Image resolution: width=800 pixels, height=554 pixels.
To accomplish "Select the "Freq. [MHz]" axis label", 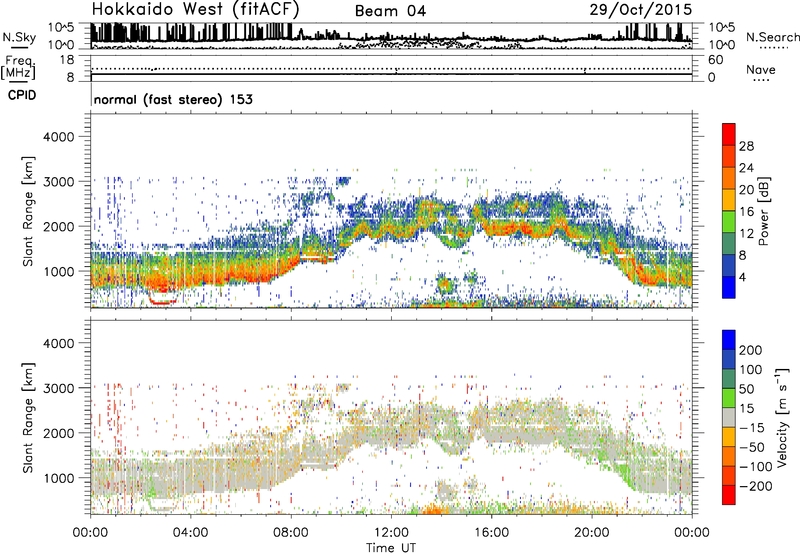I will tap(18, 67).
